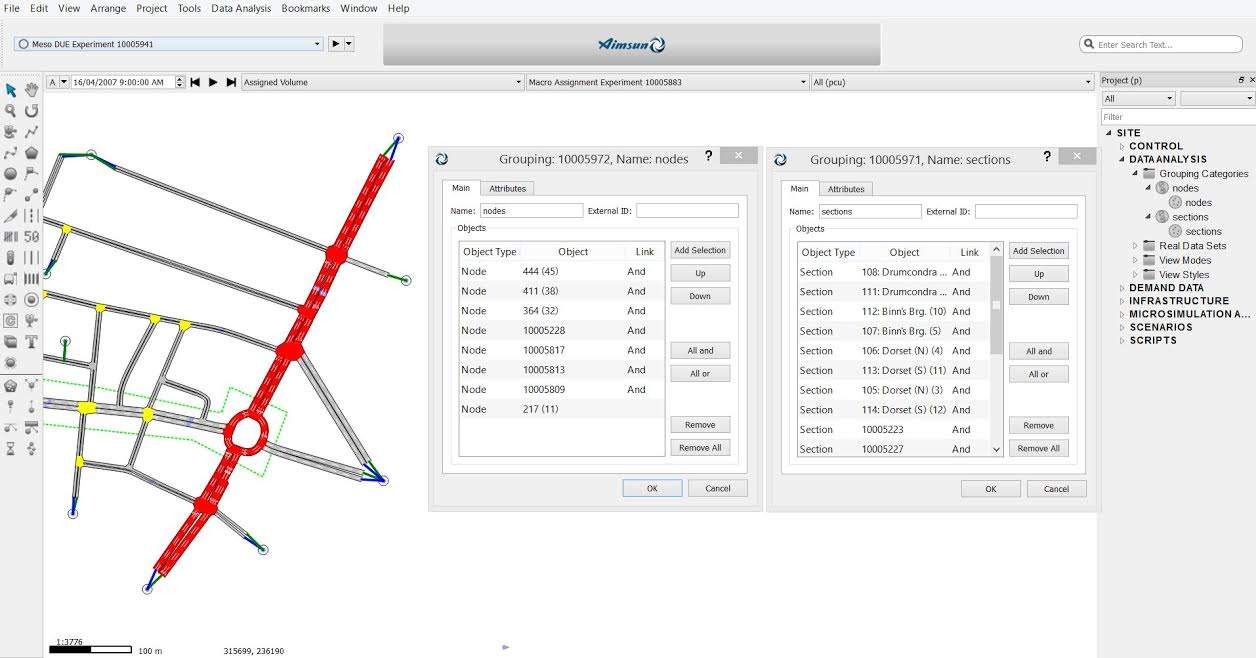The image size is (1256, 658).
Task: Click the project Filter input field
Action: coord(1176,117)
